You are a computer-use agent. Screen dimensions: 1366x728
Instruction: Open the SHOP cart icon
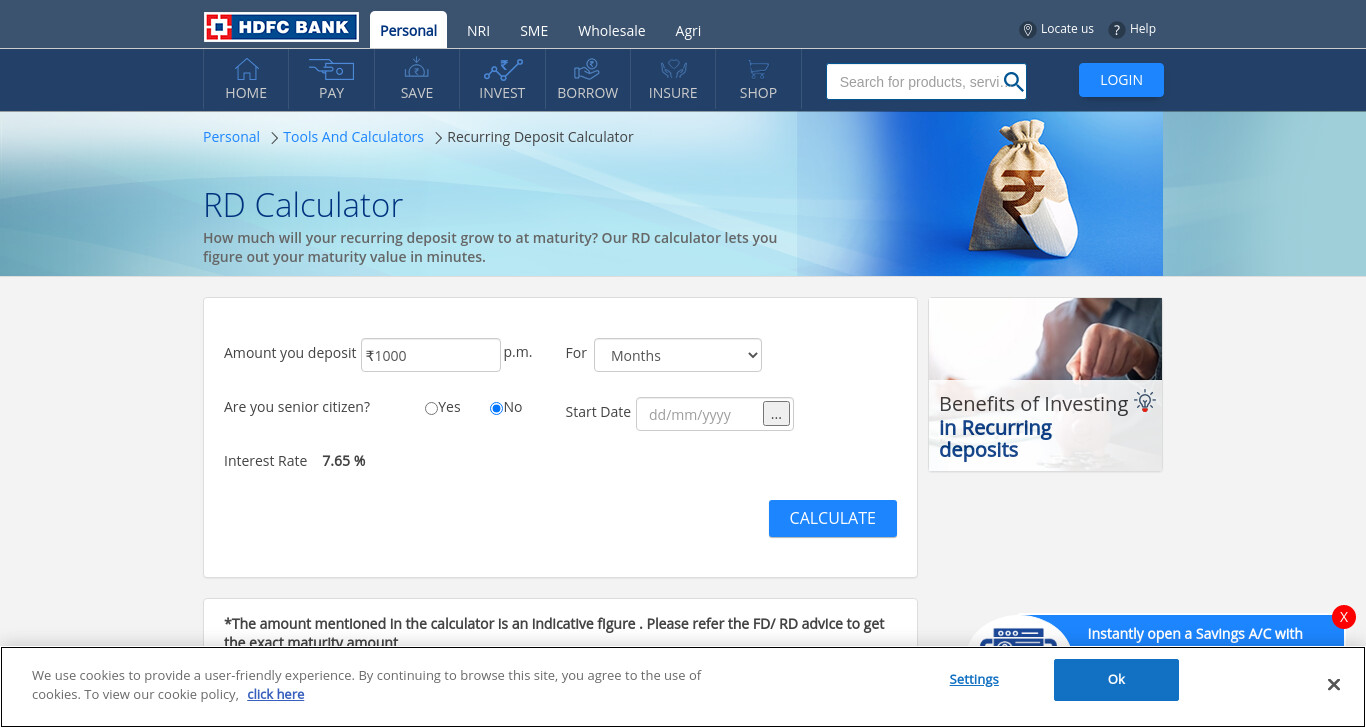758,69
